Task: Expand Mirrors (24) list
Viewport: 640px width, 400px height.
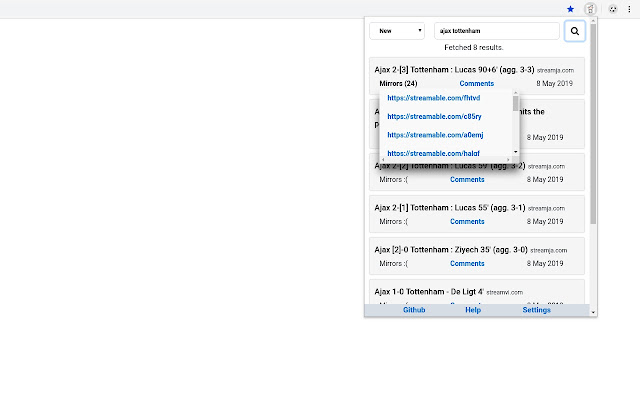Action: click(398, 83)
